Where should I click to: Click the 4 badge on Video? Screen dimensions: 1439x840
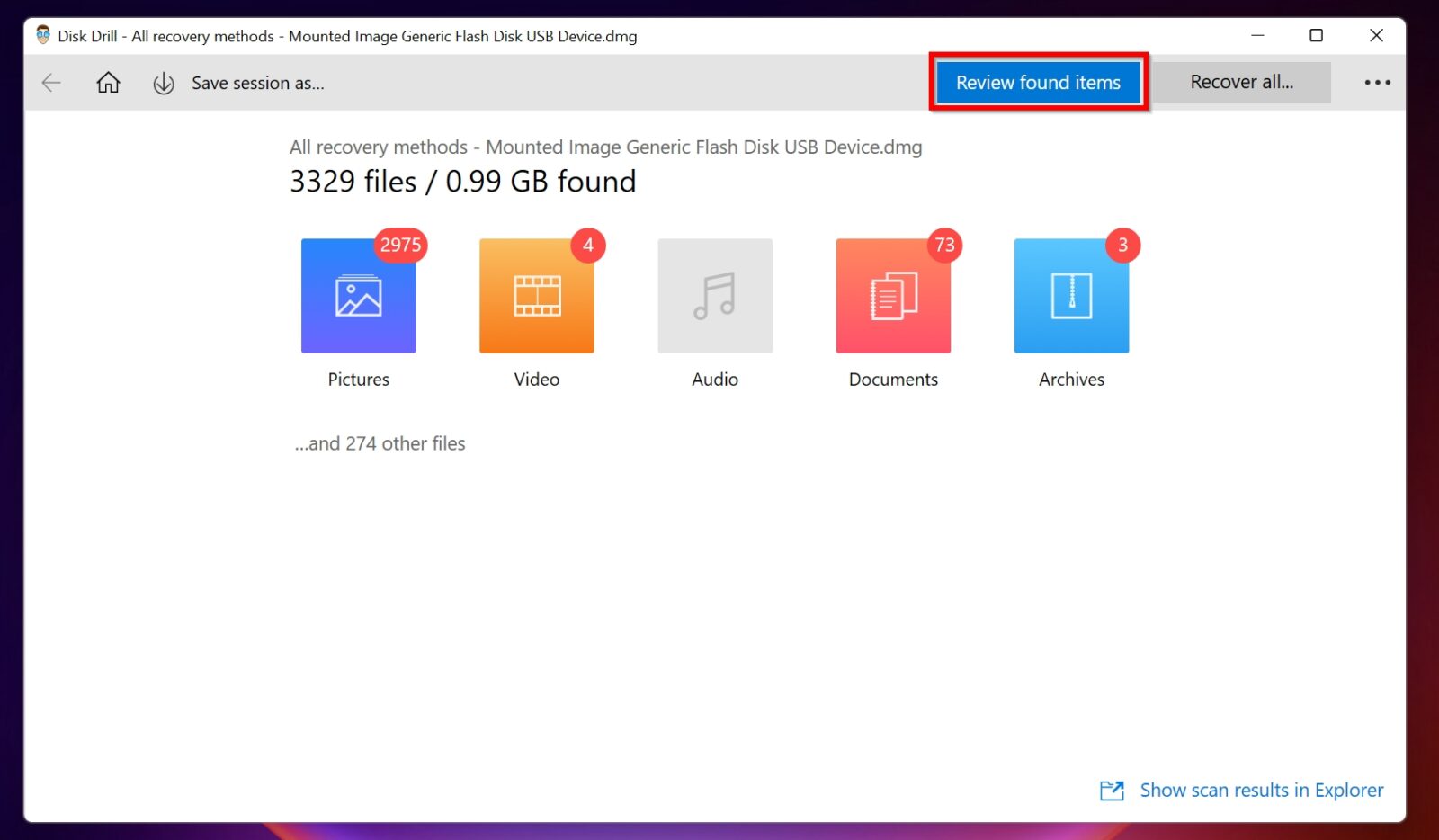tap(587, 245)
